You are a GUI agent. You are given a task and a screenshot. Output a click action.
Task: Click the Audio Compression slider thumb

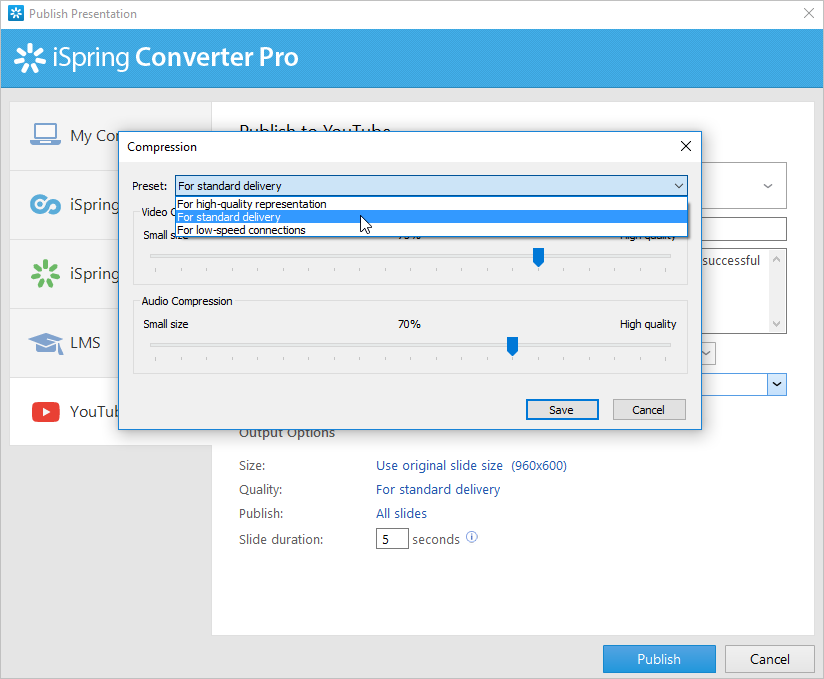coord(512,347)
